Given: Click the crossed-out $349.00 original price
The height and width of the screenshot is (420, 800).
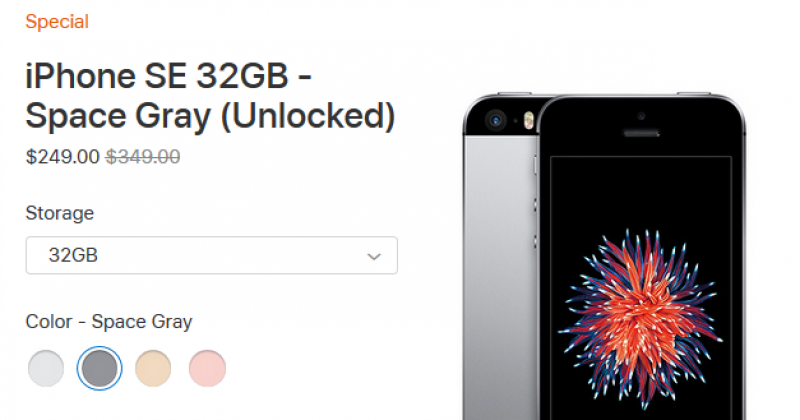Looking at the screenshot, I should 143,157.
